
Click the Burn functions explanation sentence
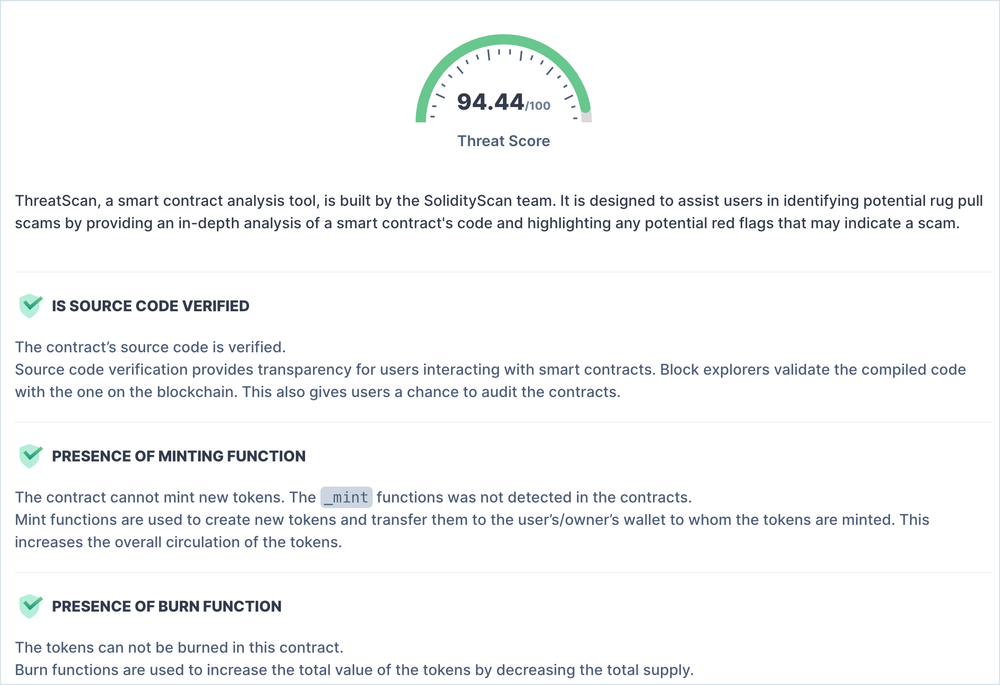354,669
